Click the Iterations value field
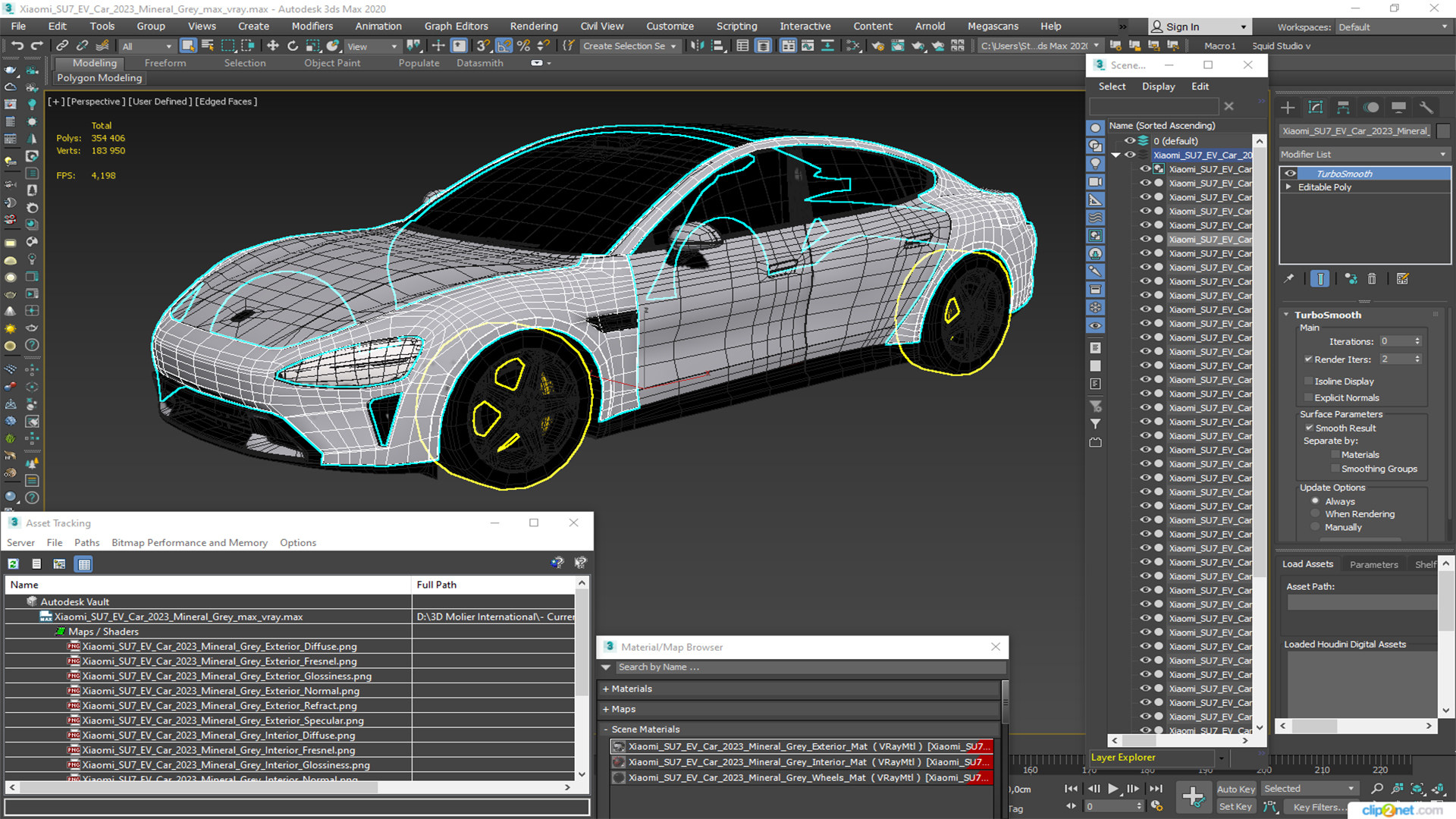Viewport: 1456px width, 819px height. (1395, 341)
